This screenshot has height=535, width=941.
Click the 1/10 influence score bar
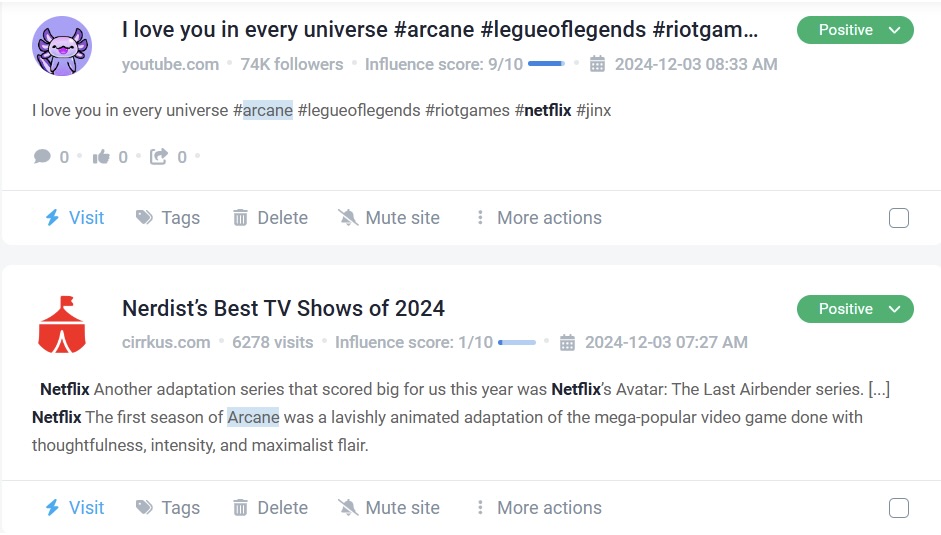tap(517, 342)
